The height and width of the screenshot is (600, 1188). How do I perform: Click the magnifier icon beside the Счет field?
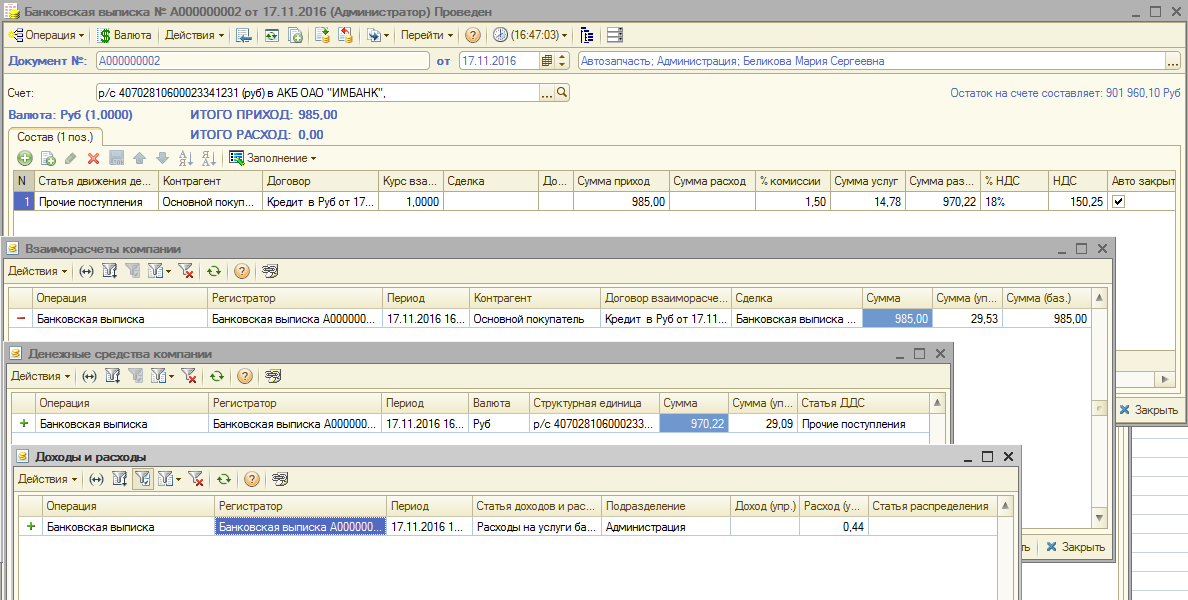coord(562,92)
